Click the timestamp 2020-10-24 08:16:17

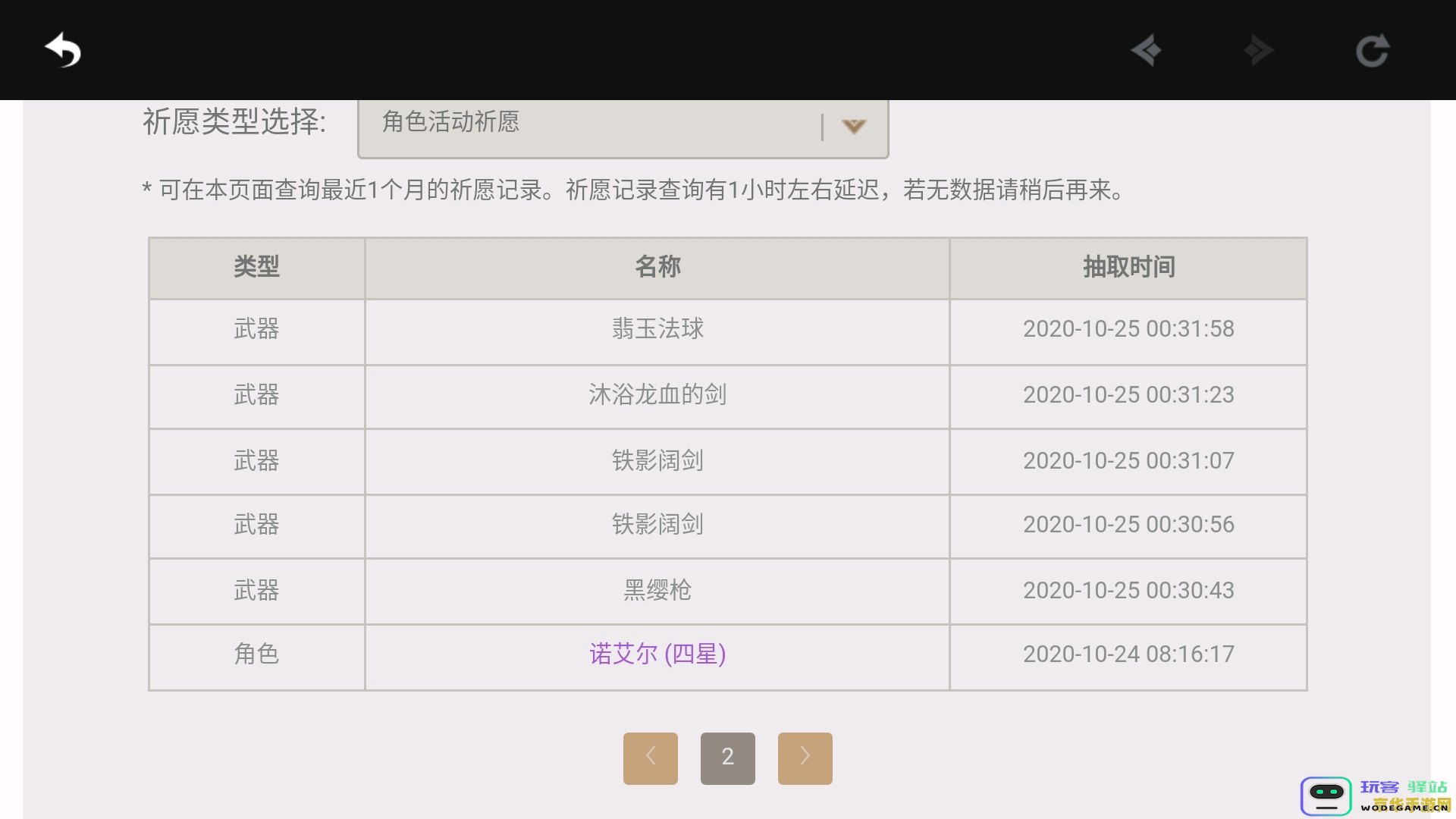(x=1128, y=654)
